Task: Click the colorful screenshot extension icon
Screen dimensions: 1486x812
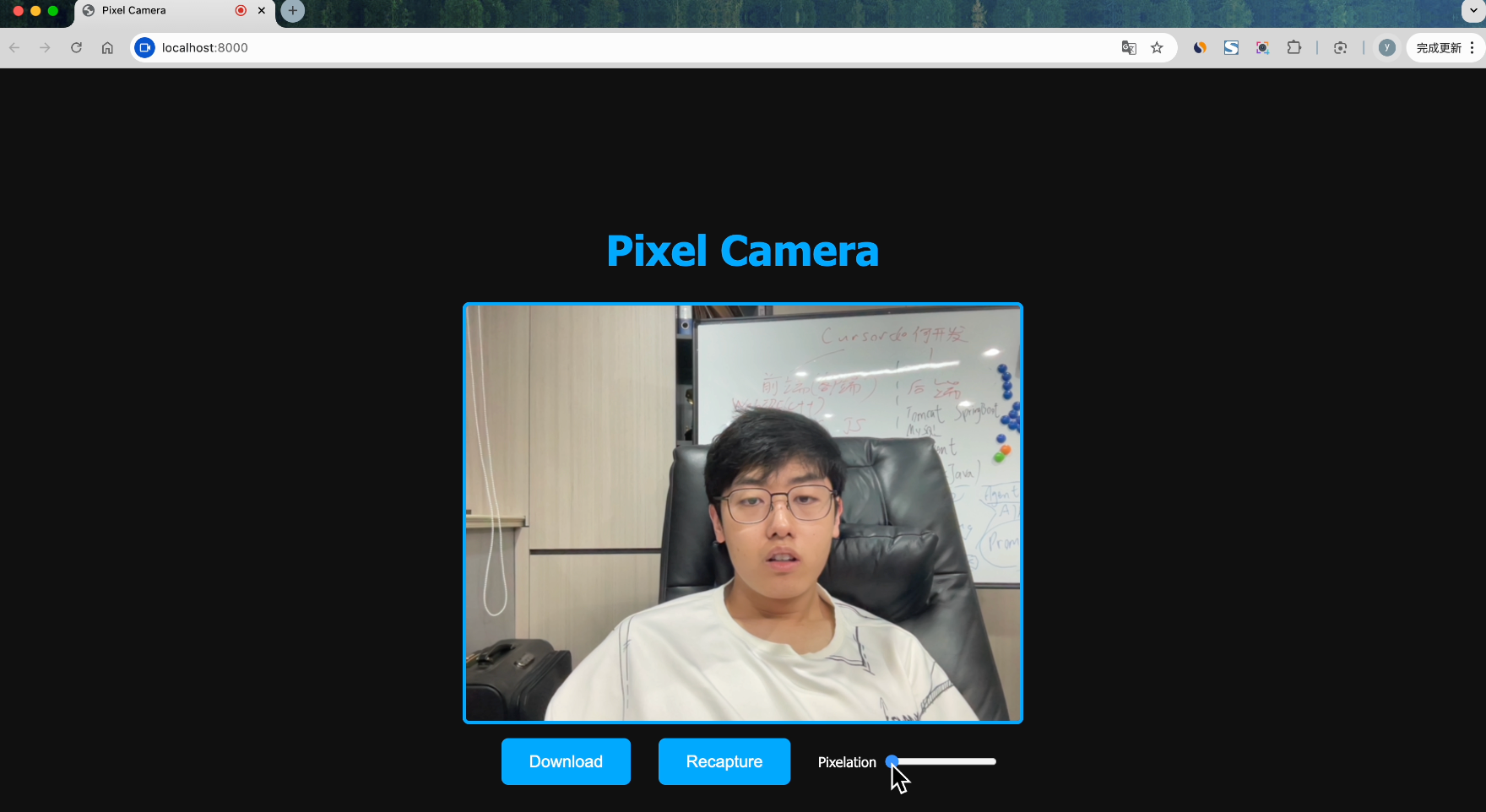Action: [1262, 48]
